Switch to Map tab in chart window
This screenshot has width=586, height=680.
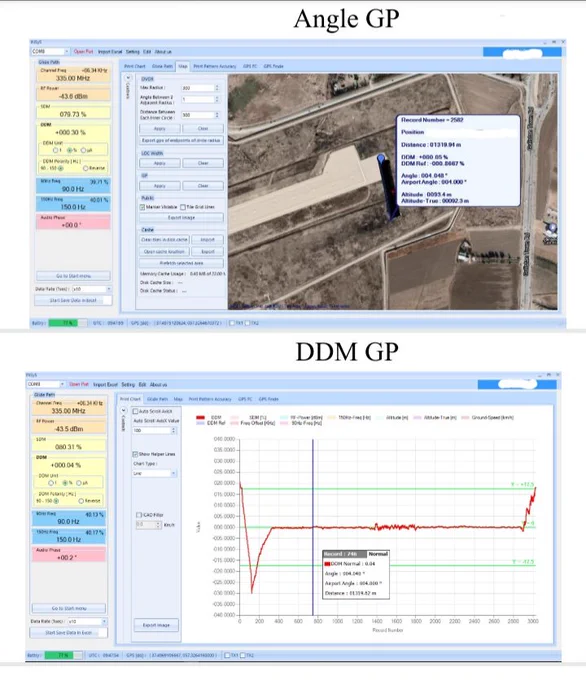(x=178, y=399)
